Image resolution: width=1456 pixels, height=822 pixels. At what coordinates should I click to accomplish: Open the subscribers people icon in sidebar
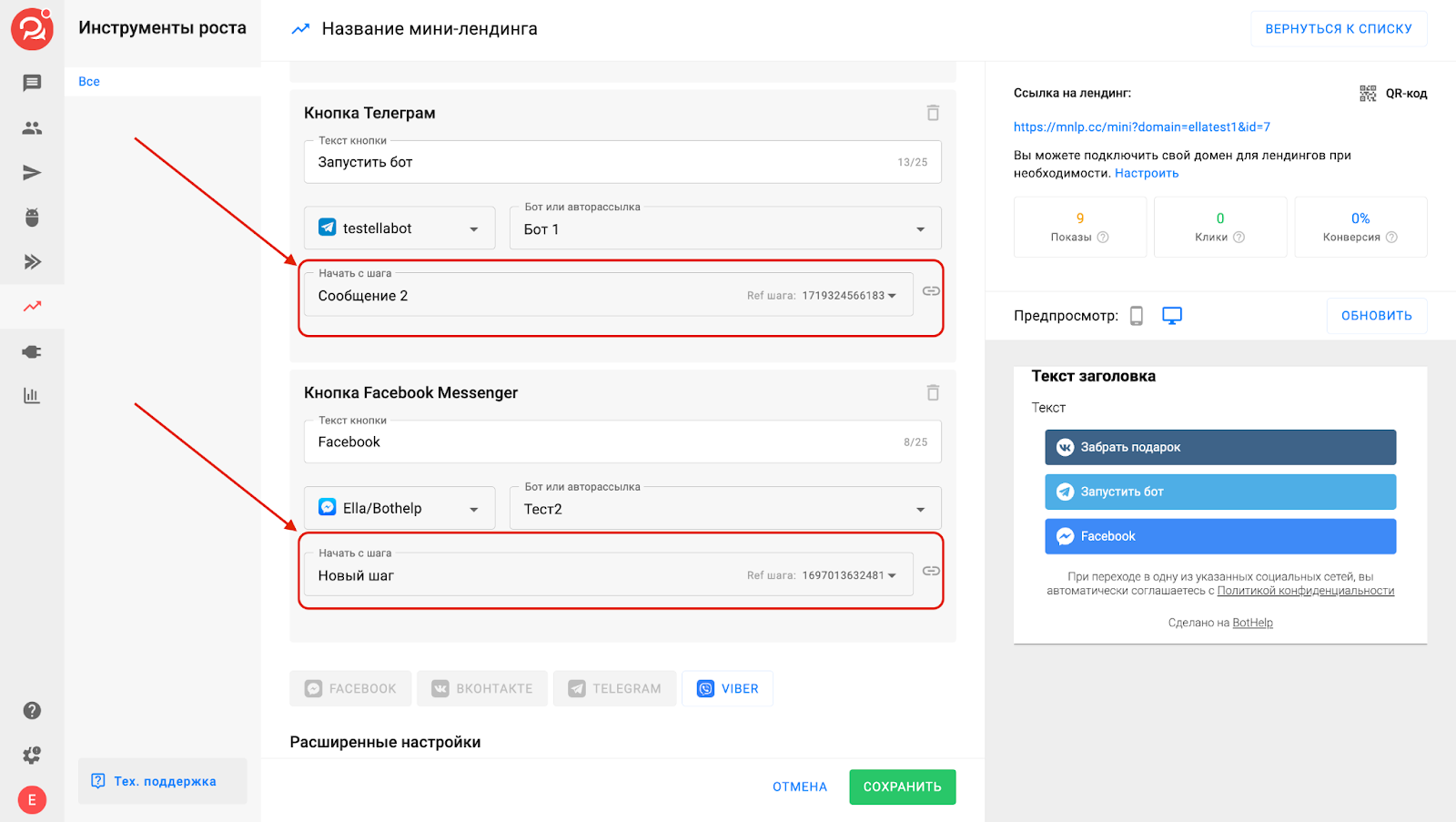pyautogui.click(x=32, y=127)
